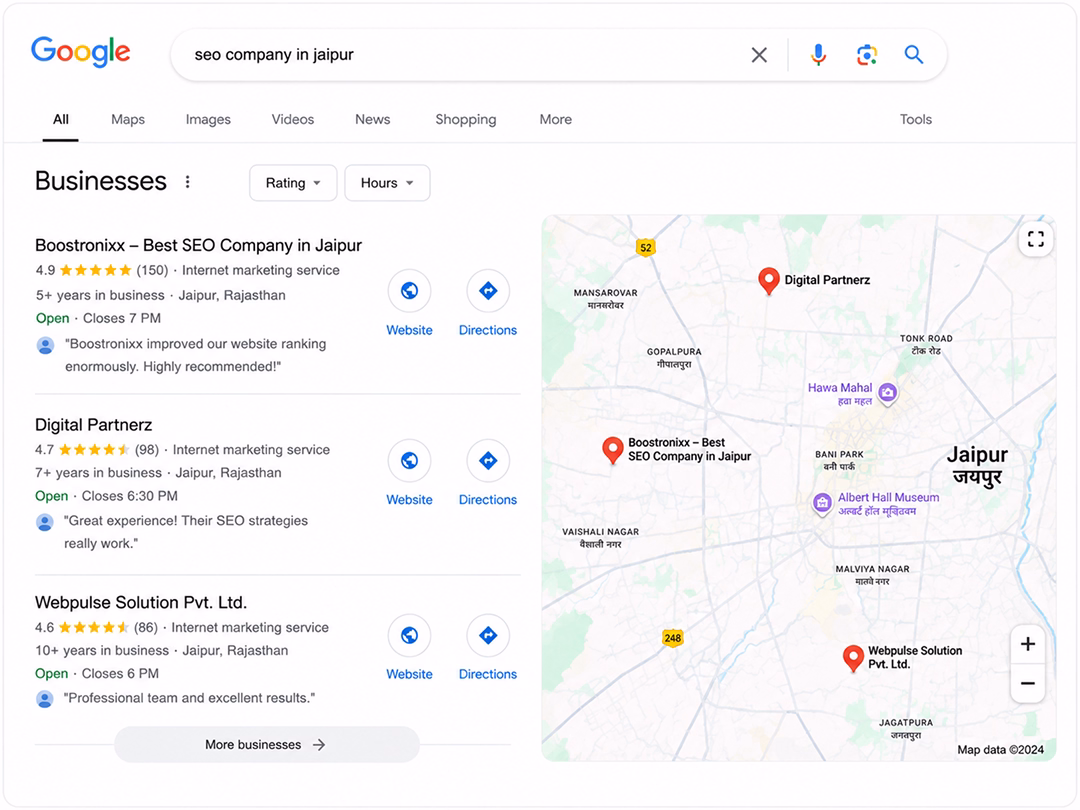Screen dimensions: 1080x810
Task: Click Directions label under Webpulse Solution
Action: (x=488, y=674)
